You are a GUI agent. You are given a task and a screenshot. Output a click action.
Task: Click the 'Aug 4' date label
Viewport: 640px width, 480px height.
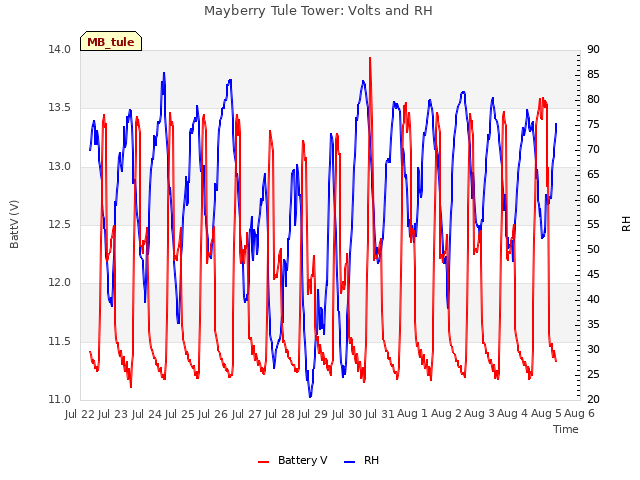[513, 414]
